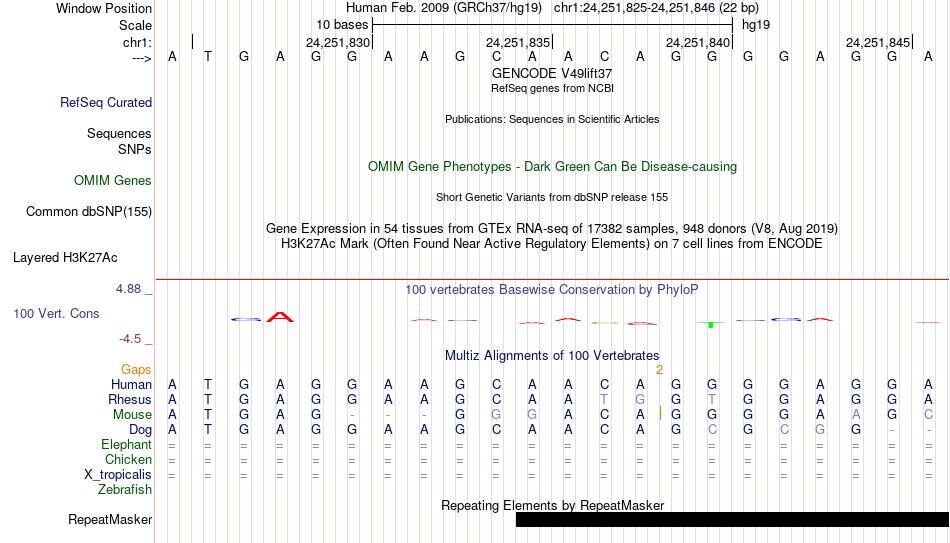Click the RepeatMasker track label

point(110,519)
